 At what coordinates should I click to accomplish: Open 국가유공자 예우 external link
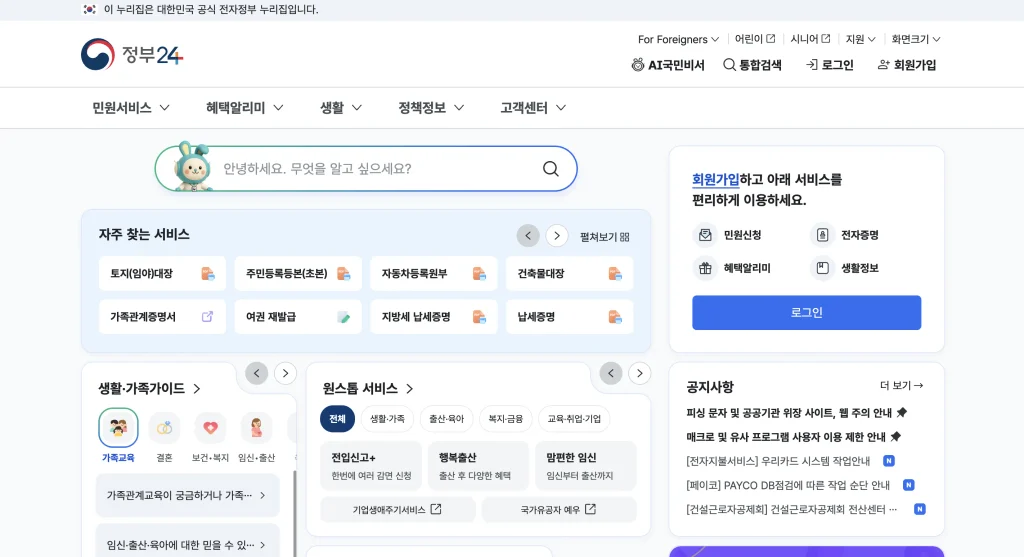pyautogui.click(x=558, y=509)
